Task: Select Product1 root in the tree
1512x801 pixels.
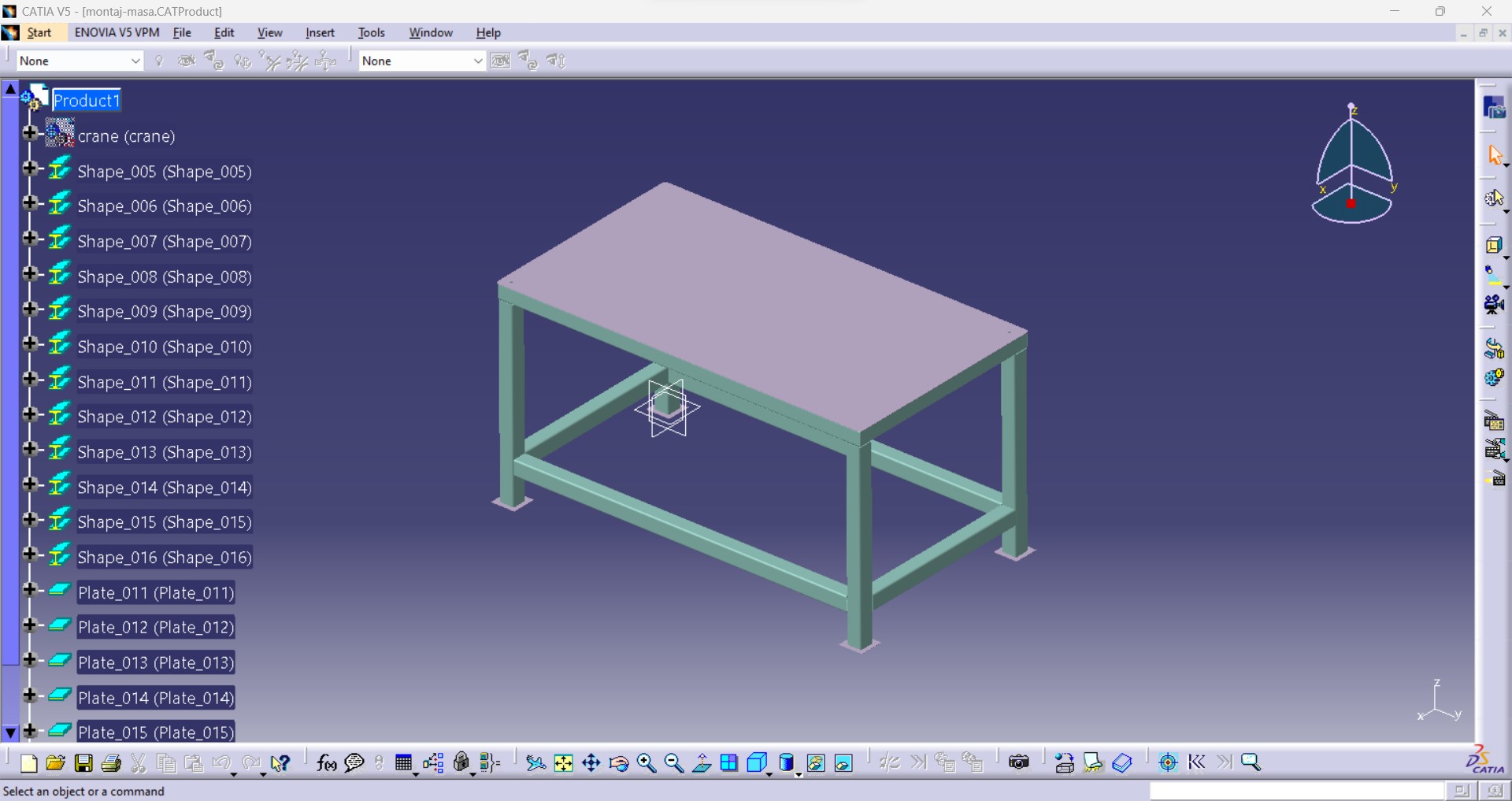Action: [x=87, y=101]
